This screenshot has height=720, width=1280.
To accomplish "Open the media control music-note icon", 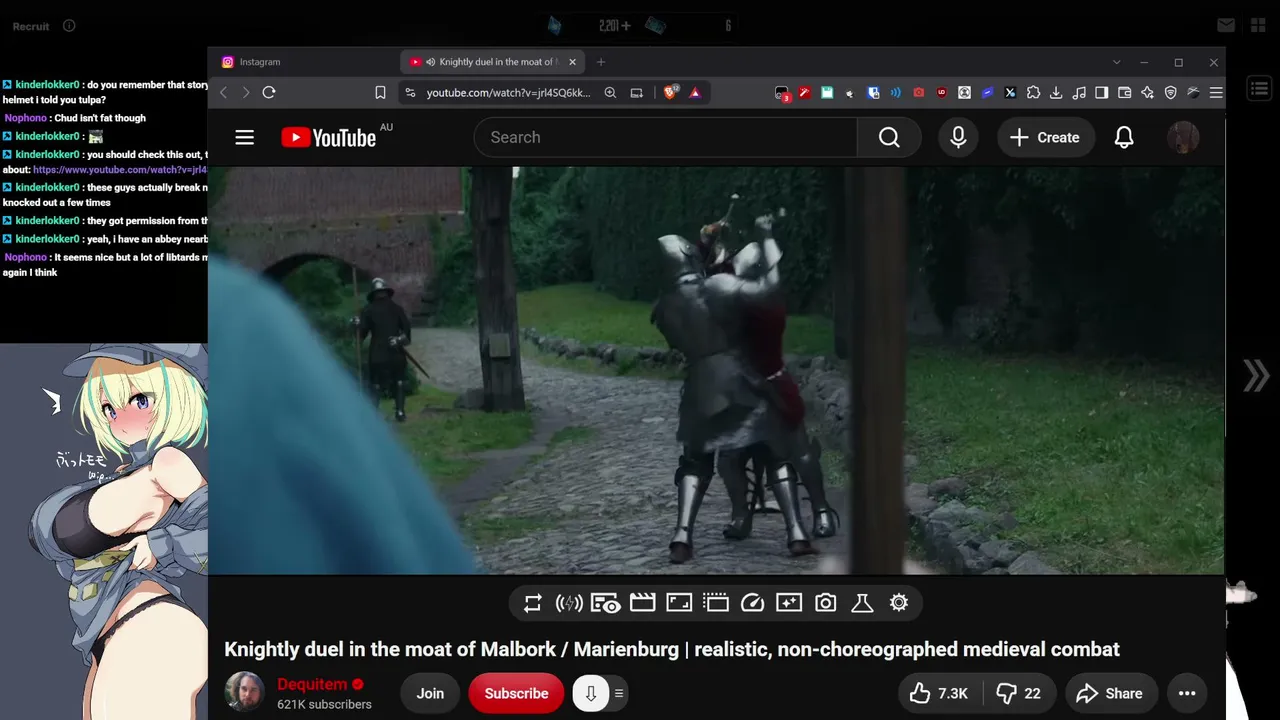I will coord(1079,93).
